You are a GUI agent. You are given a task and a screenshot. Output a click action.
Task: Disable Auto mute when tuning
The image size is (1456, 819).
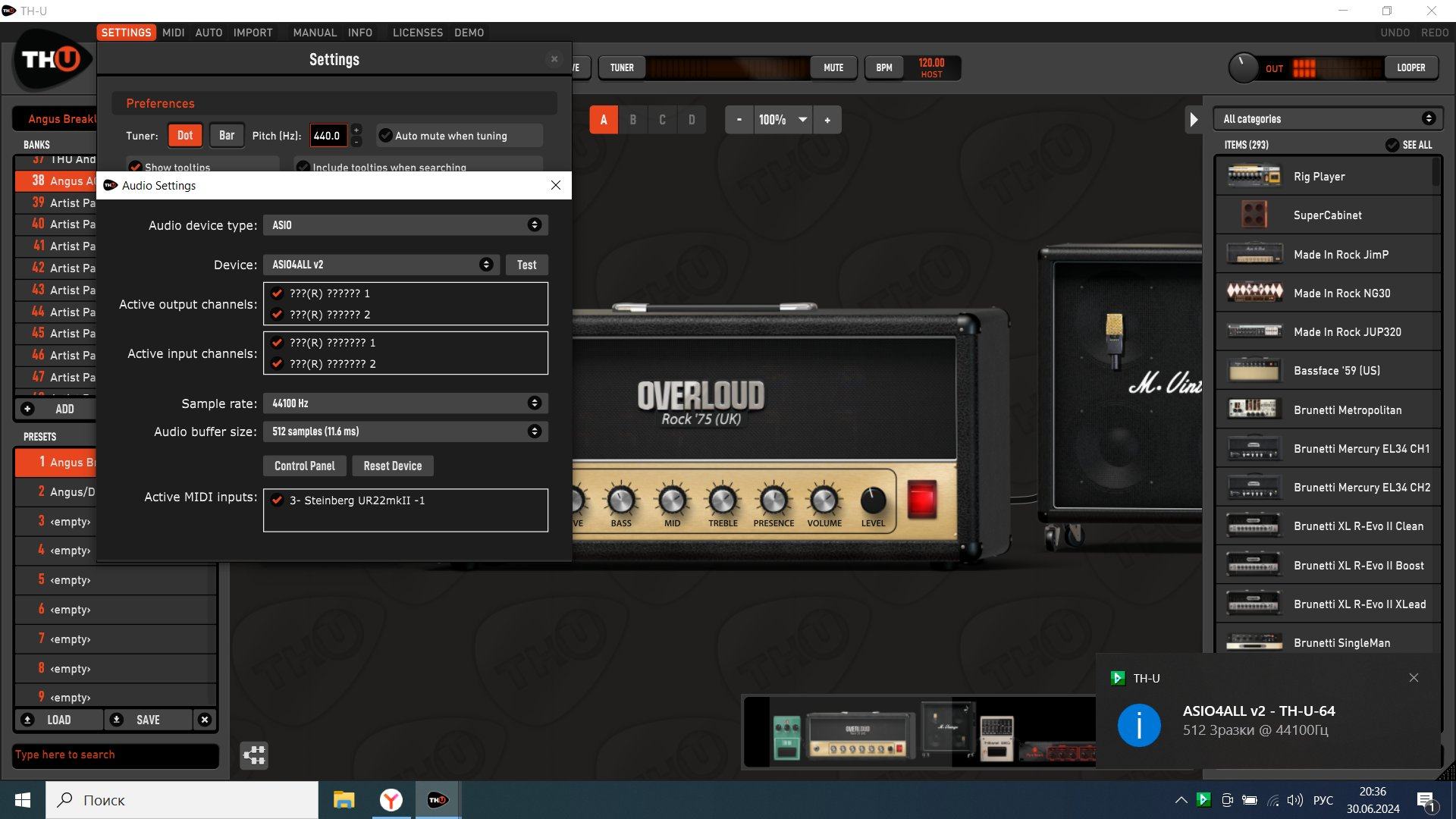[386, 136]
